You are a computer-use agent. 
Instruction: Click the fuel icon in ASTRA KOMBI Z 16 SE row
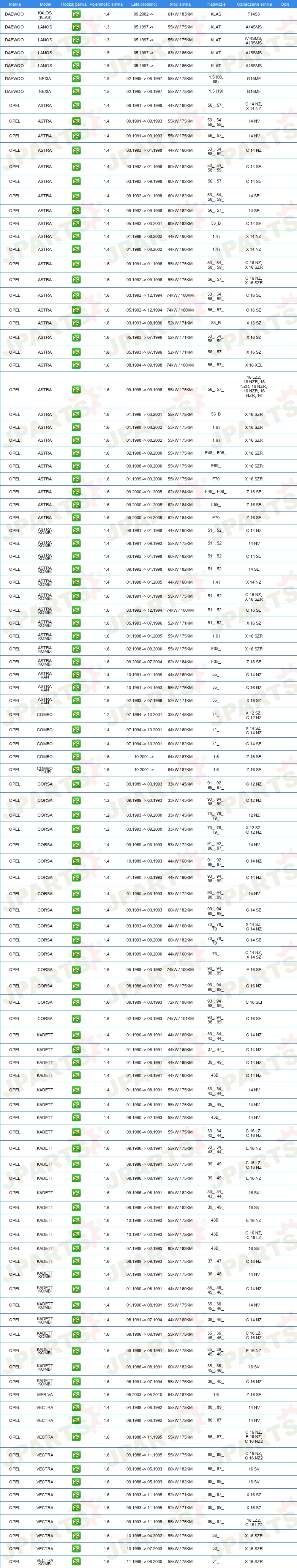[x=76, y=662]
